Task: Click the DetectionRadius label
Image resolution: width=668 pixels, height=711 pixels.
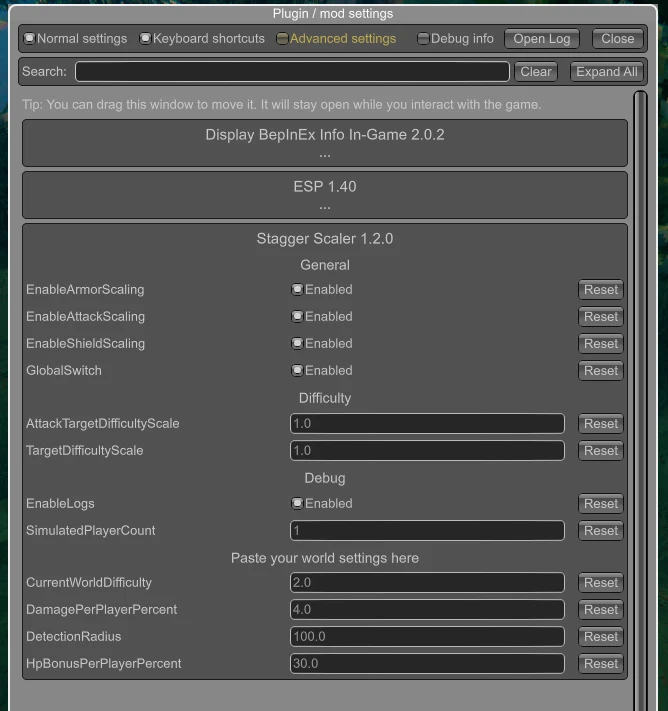Action: pyautogui.click(x=73, y=637)
